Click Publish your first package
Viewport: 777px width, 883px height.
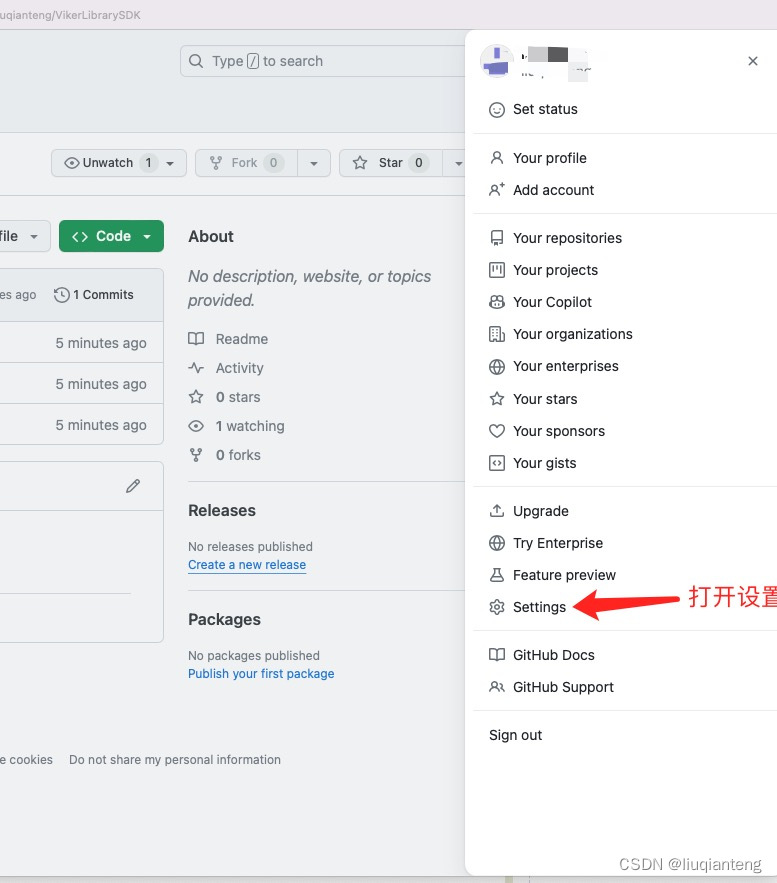point(261,674)
